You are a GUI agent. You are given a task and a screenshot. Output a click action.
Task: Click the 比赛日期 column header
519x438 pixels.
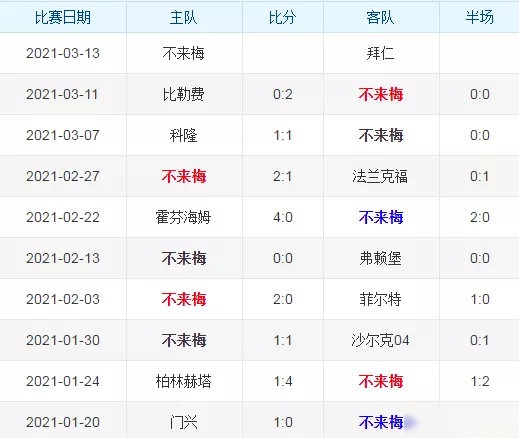63,17
